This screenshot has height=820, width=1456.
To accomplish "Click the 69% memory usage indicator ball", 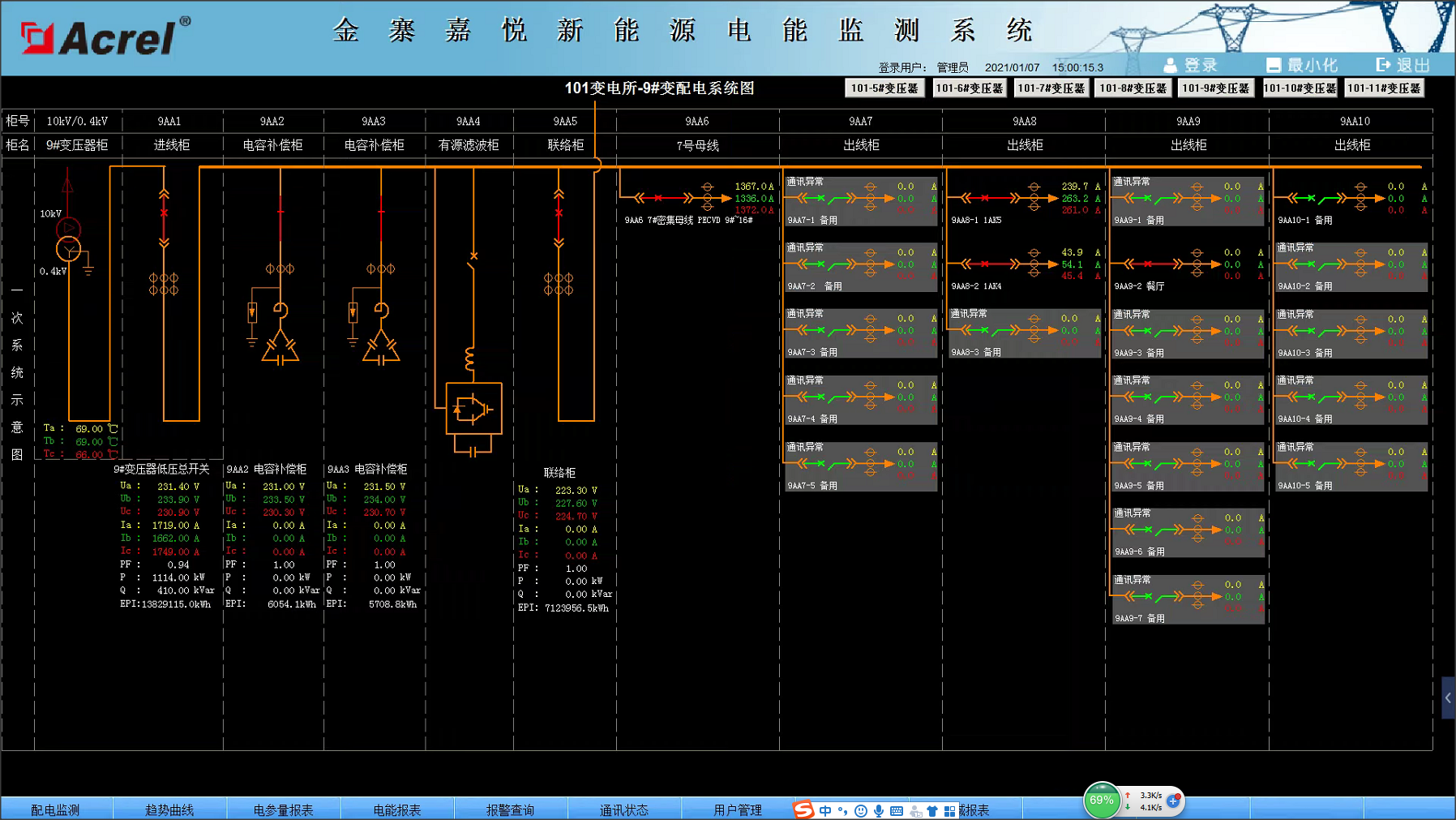I will (1101, 801).
